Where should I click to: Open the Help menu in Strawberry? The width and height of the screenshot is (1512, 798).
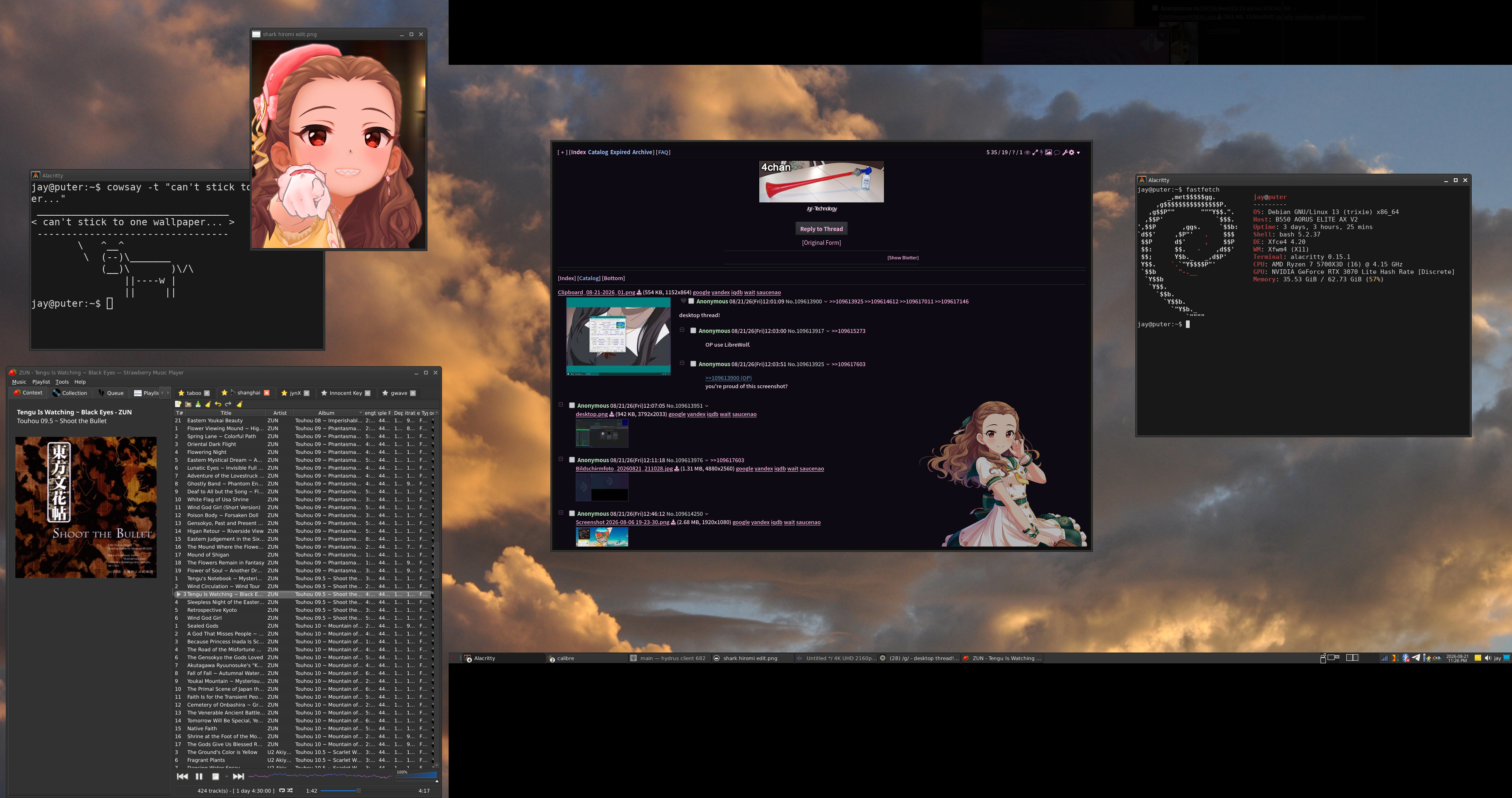pos(80,382)
